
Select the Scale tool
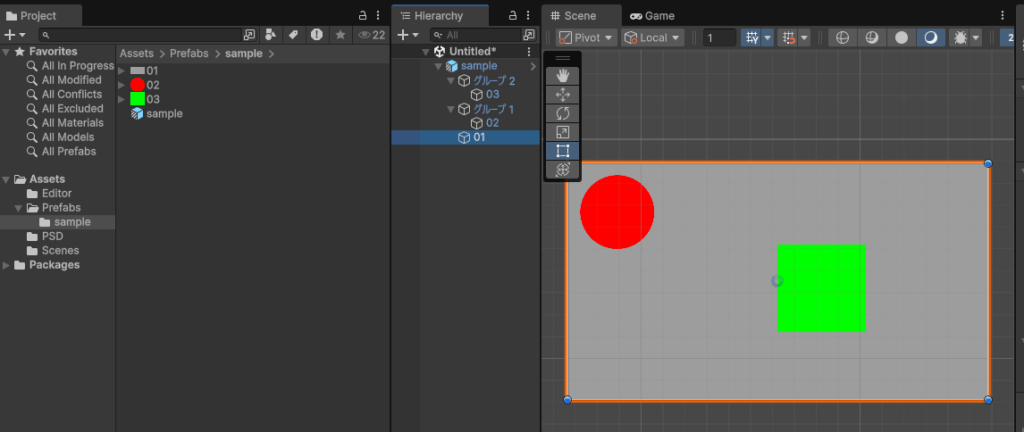[x=562, y=132]
